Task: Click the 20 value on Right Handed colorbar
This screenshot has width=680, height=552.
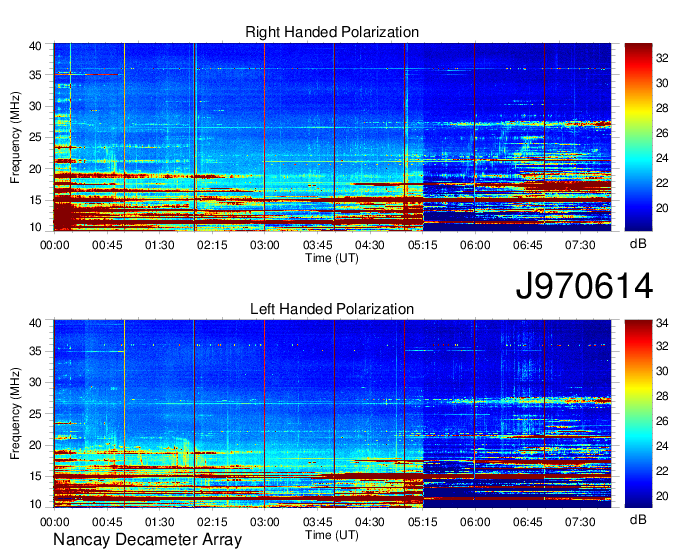Action: pyautogui.click(x=662, y=209)
